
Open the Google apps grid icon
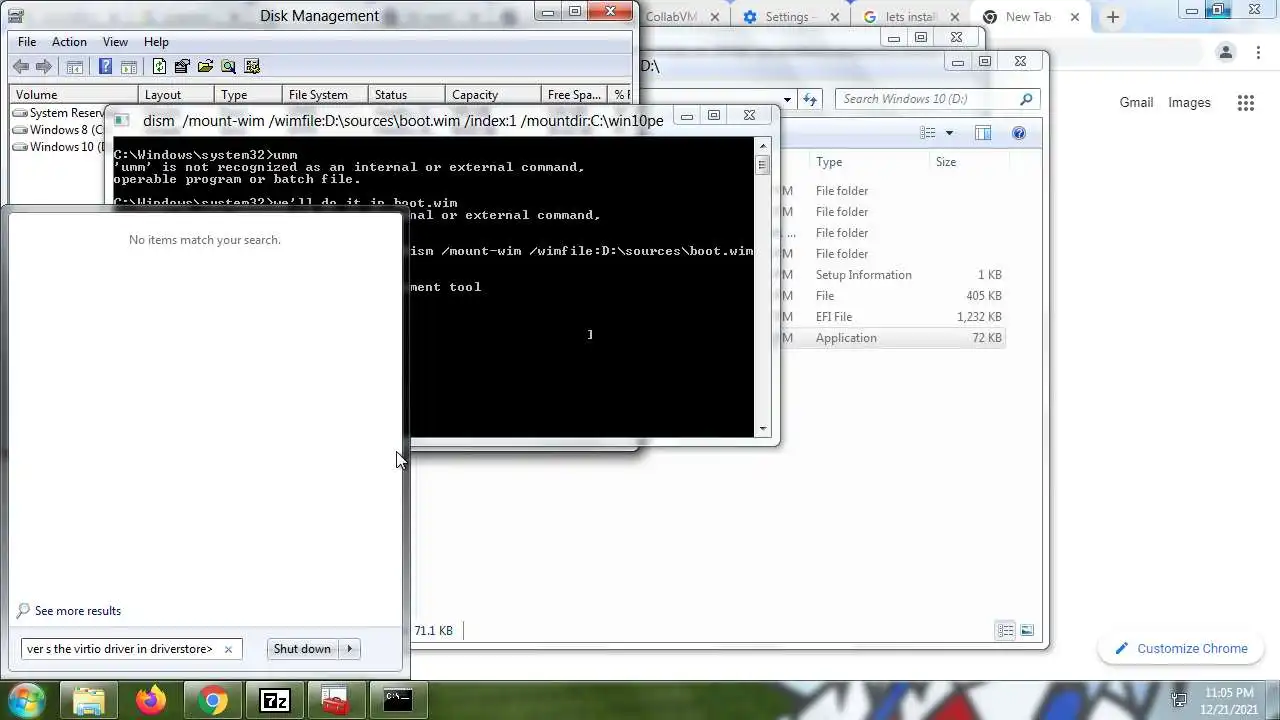1245,103
